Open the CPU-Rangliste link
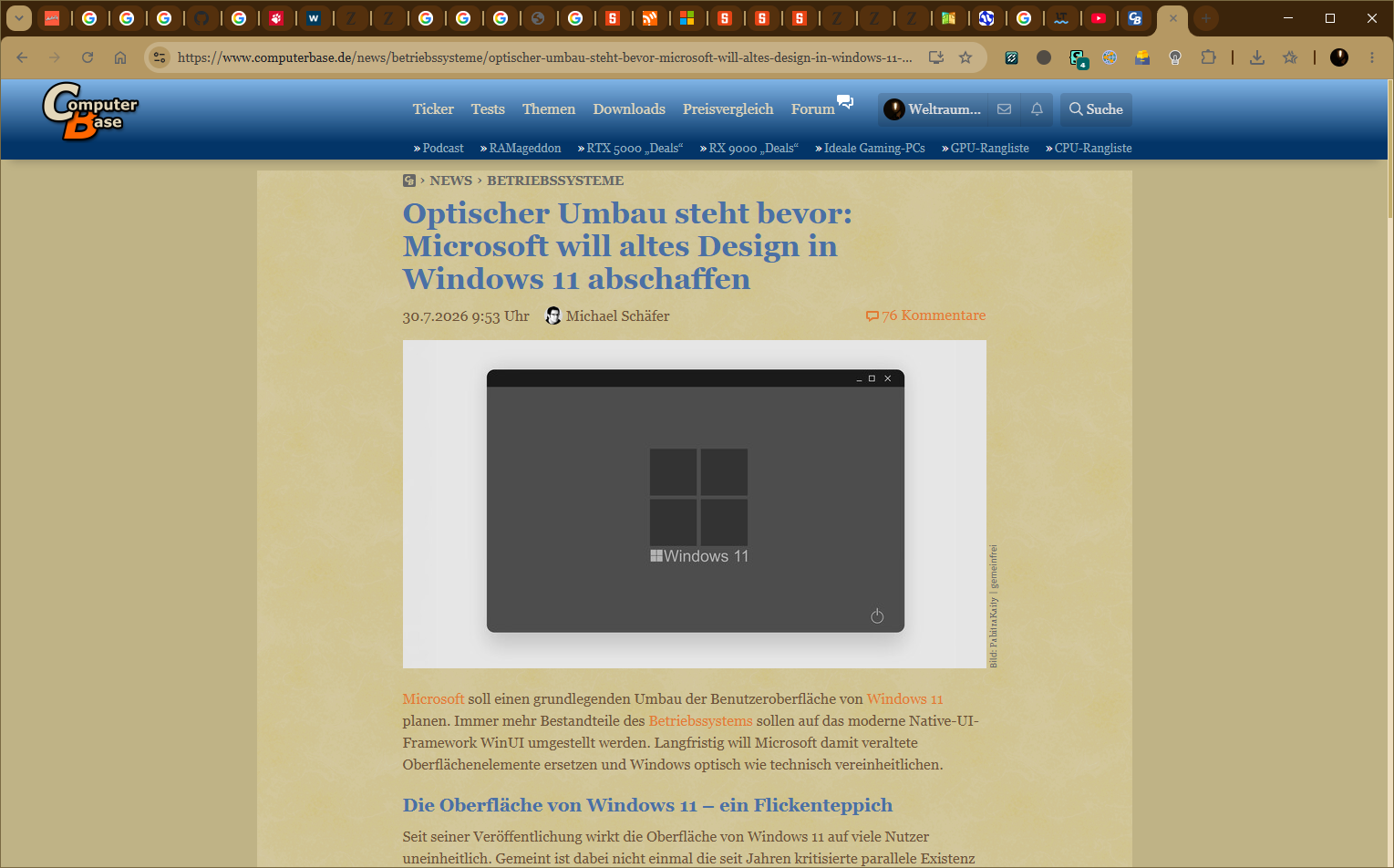The height and width of the screenshot is (868, 1394). (1089, 148)
